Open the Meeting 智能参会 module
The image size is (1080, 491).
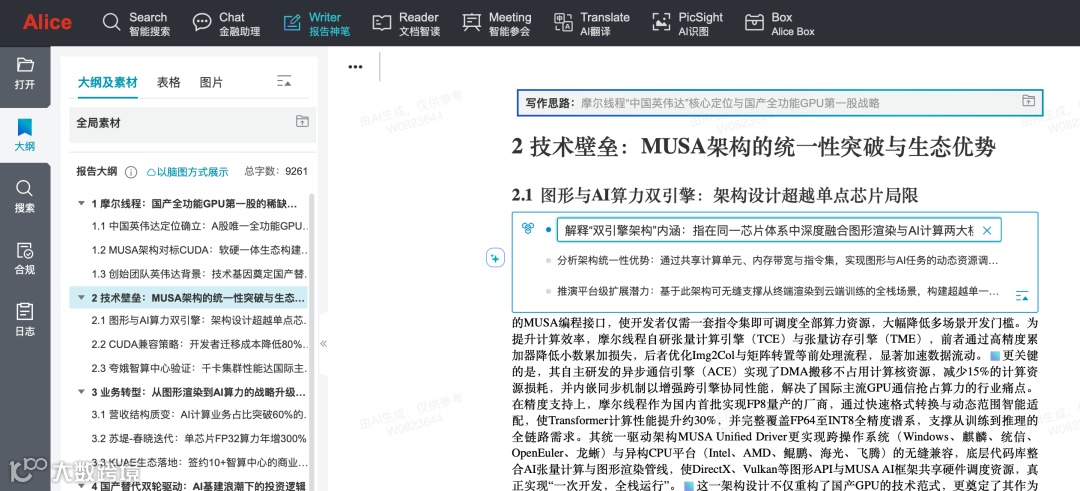click(497, 23)
